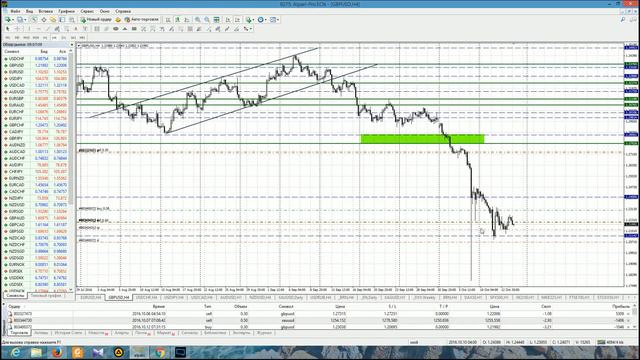Expand arrows objects dropdown in drawing toolbar
The image size is (640, 360).
point(251,29)
